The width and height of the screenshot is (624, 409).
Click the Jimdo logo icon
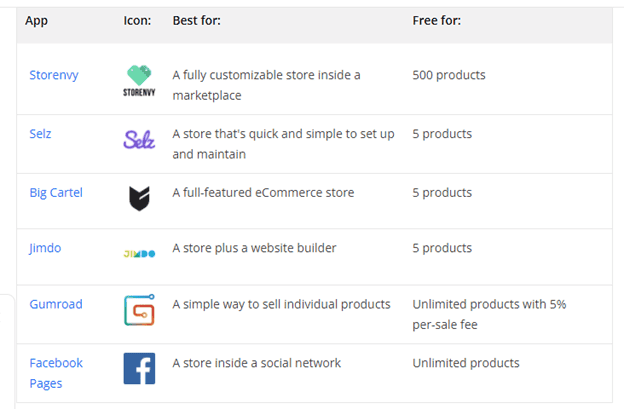click(139, 254)
